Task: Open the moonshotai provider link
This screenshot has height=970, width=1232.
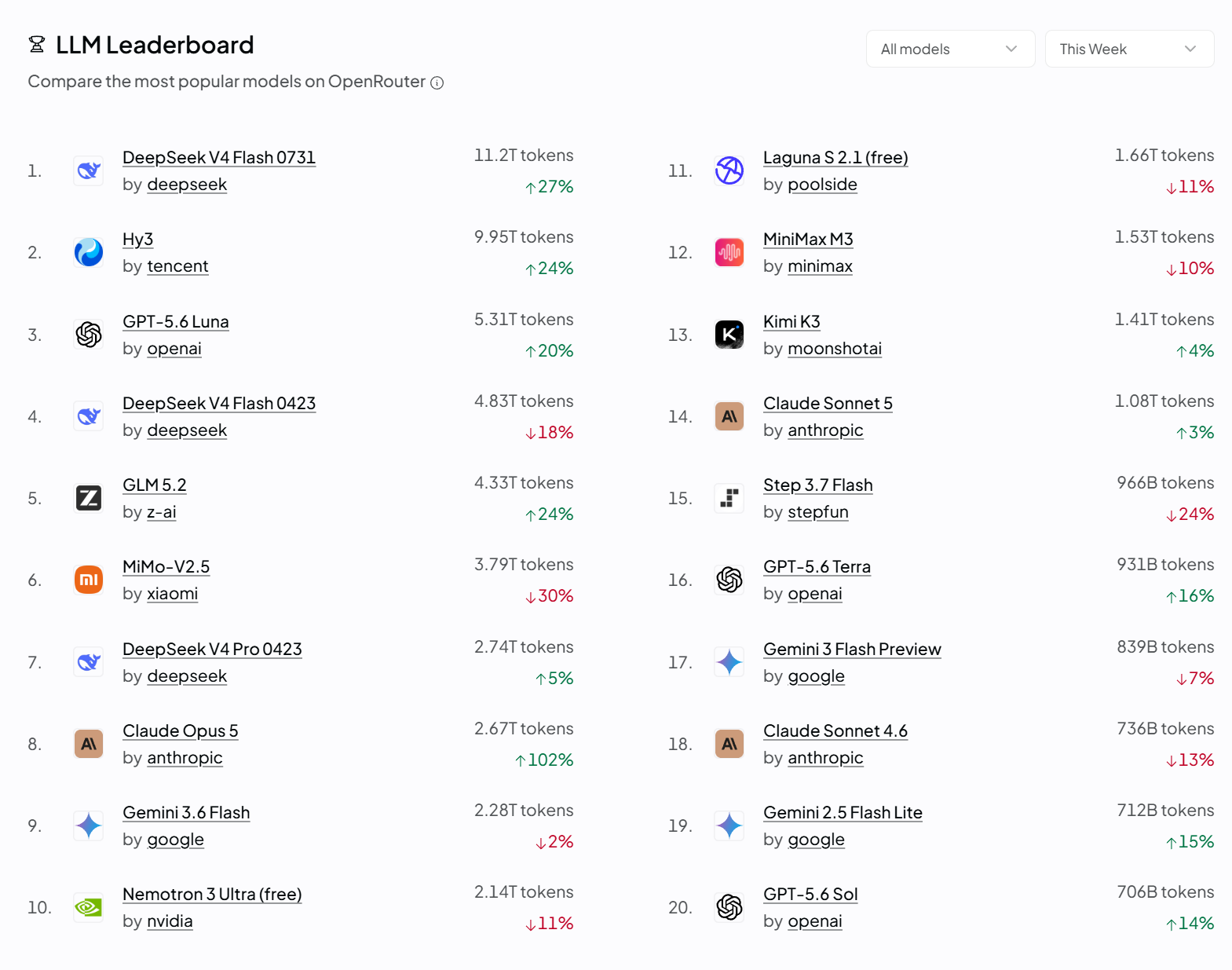Action: coord(835,349)
